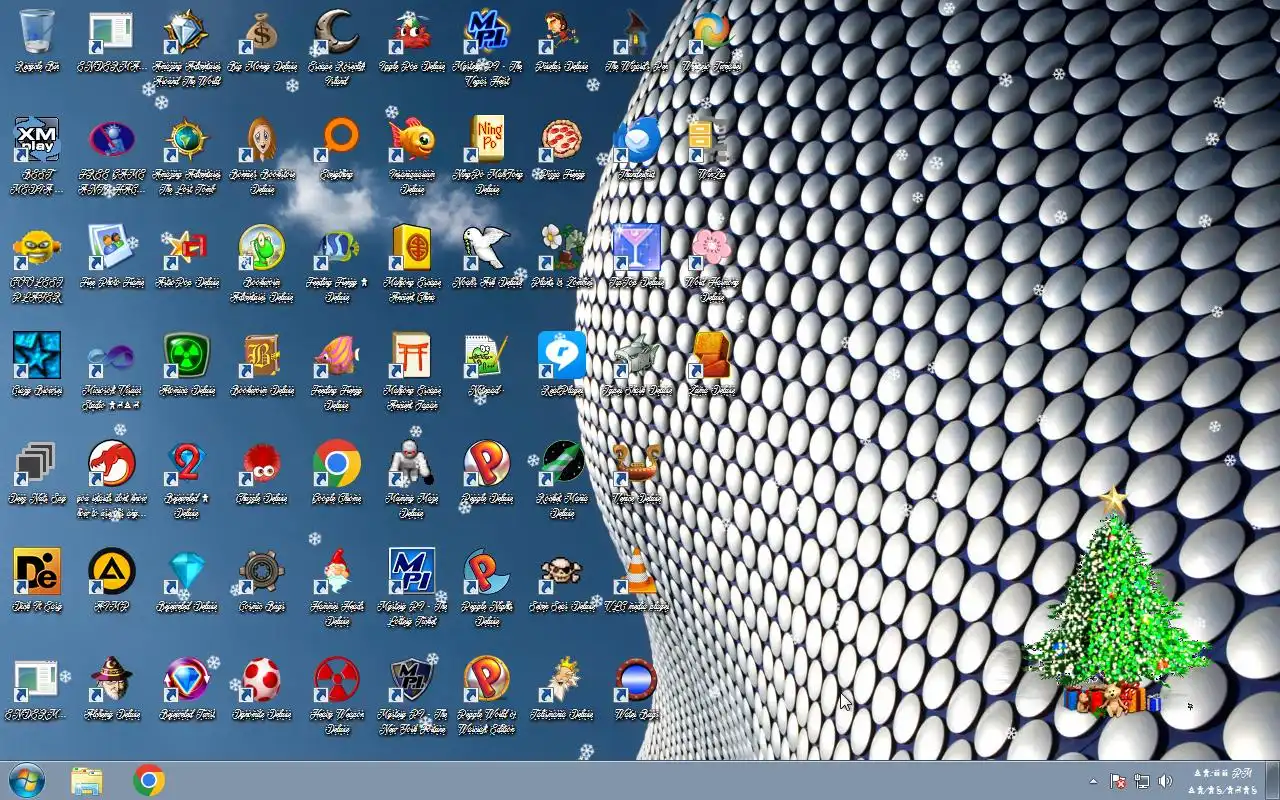
Task: Open Cosmic Bugs gear icon
Action: (x=262, y=572)
